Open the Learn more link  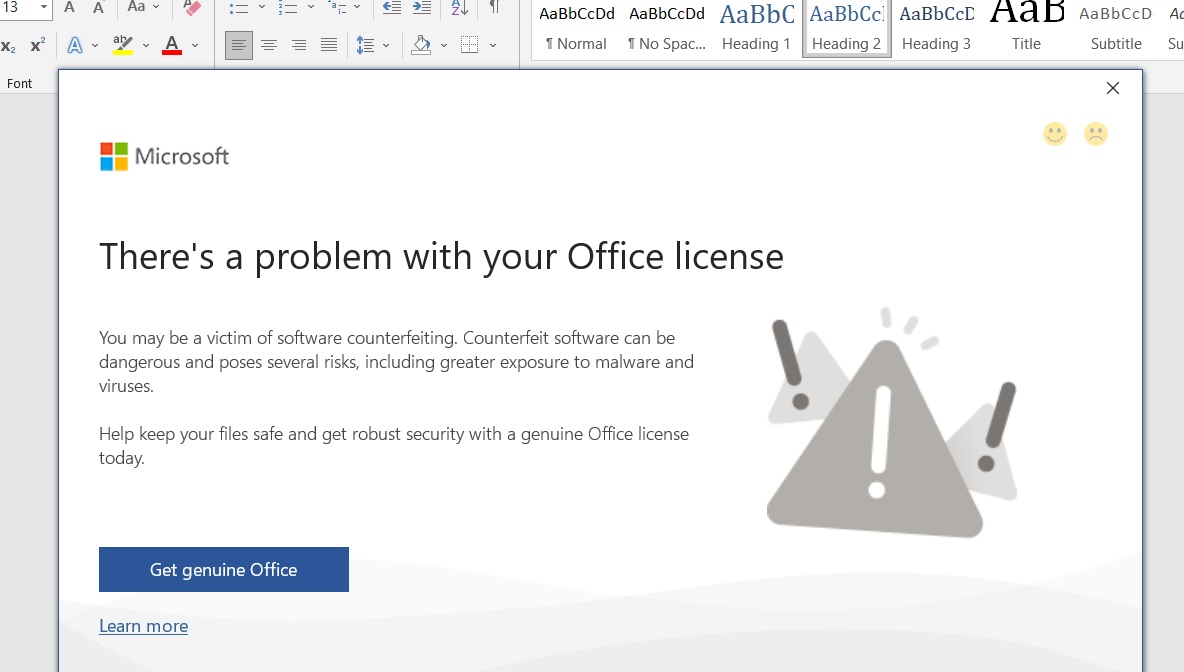(x=143, y=626)
